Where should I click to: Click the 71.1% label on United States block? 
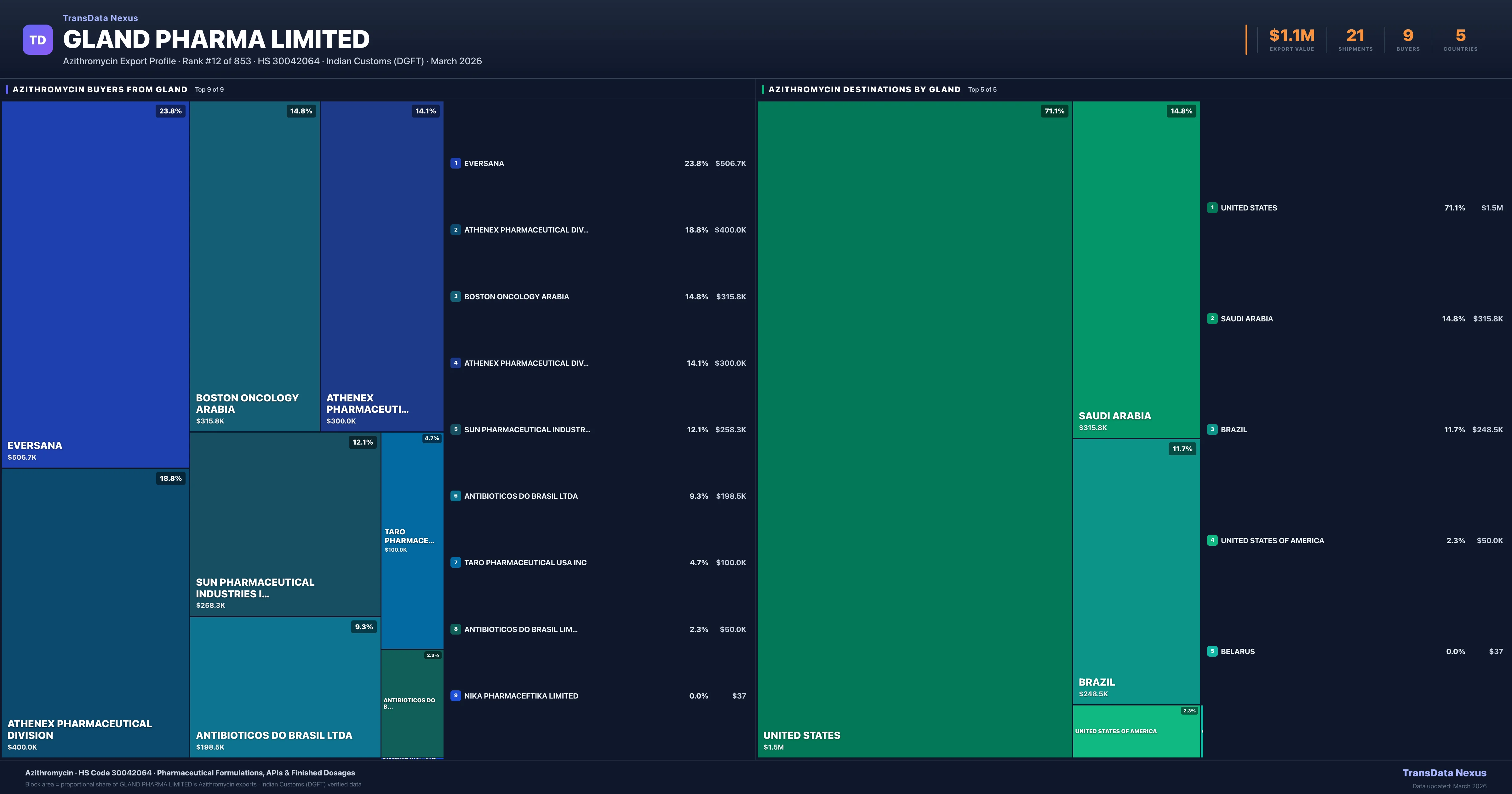click(x=1054, y=111)
